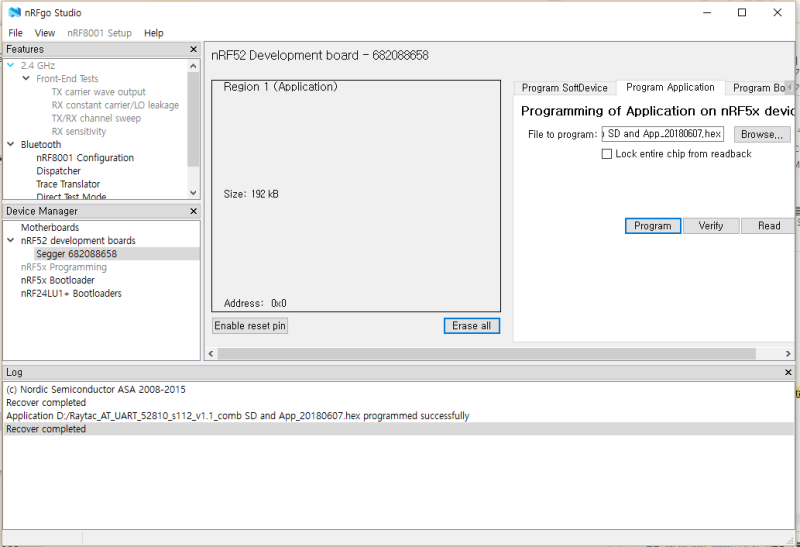Open the File menu
The height and width of the screenshot is (547, 800).
15,33
